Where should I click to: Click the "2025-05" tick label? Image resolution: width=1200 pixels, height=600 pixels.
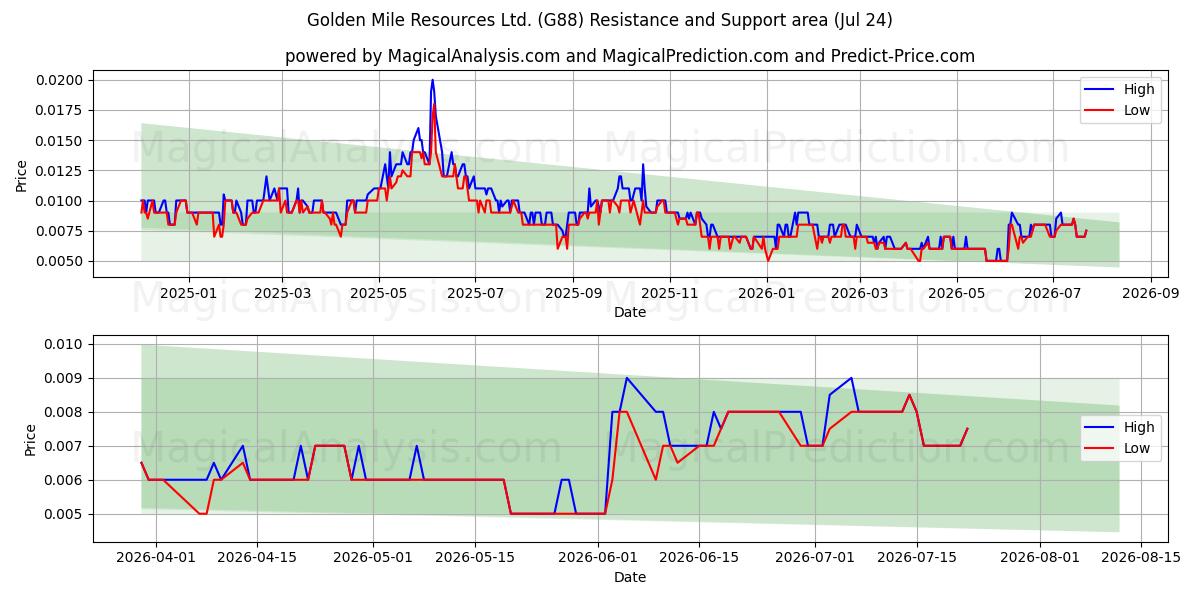click(x=379, y=293)
